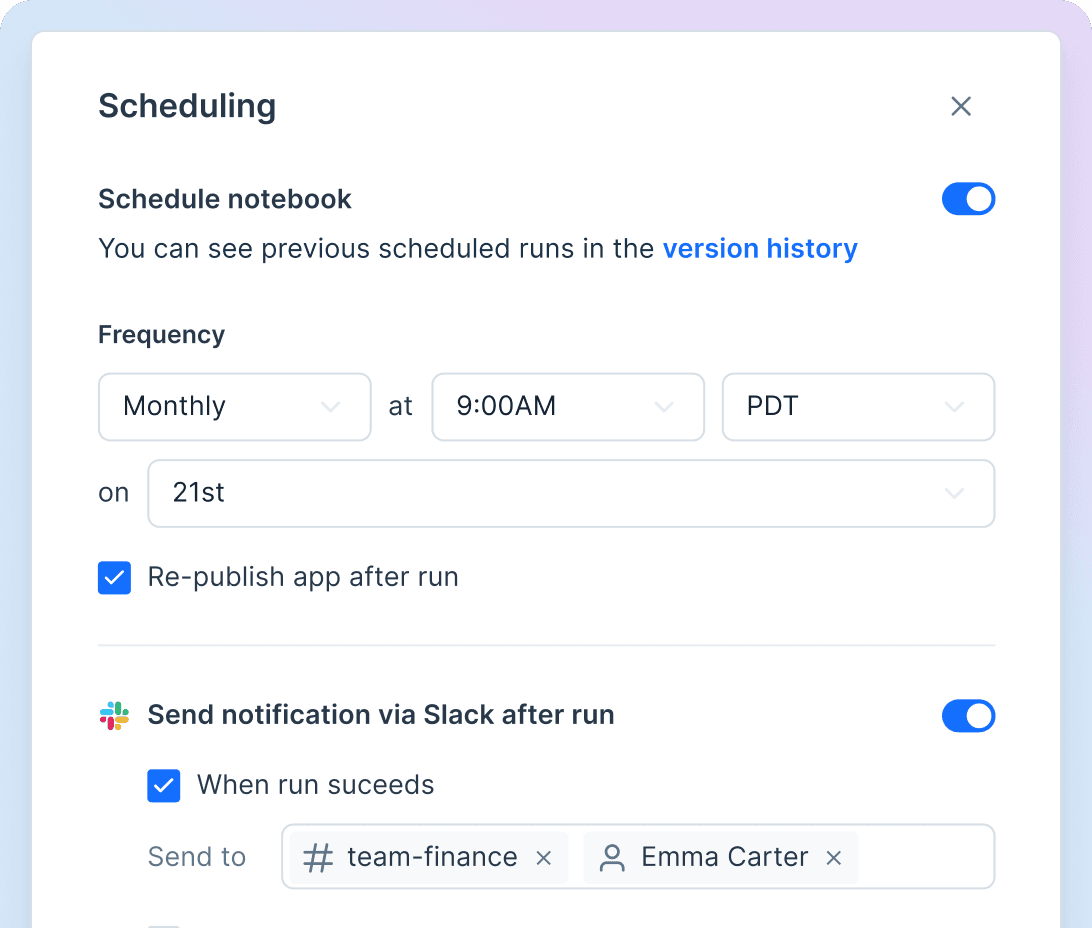Screen dimensions: 1092x928
Task: Click the person icon beside Emma Carter
Action: point(612,858)
